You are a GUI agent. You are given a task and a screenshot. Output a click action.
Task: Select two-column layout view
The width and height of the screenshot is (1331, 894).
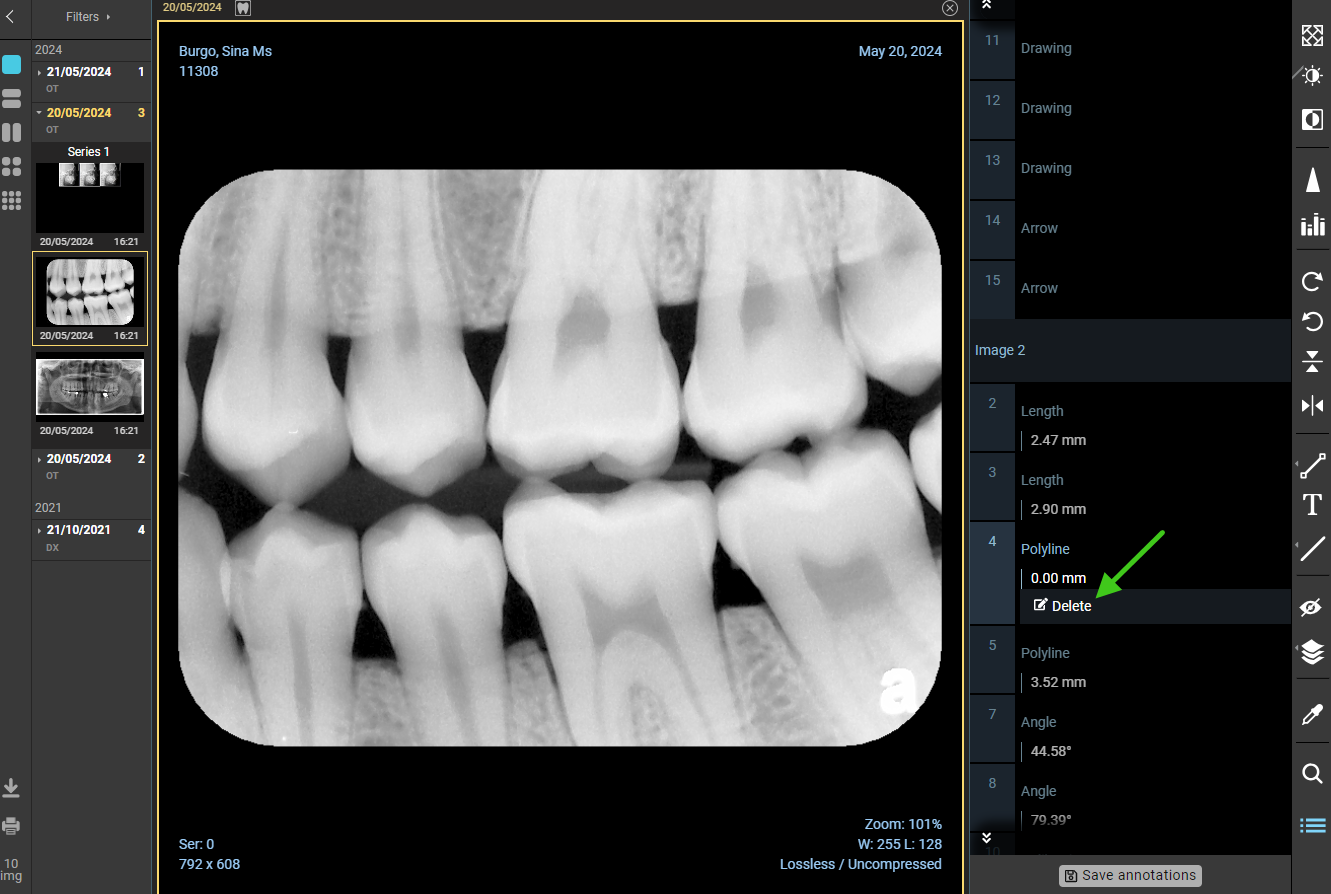click(11, 132)
